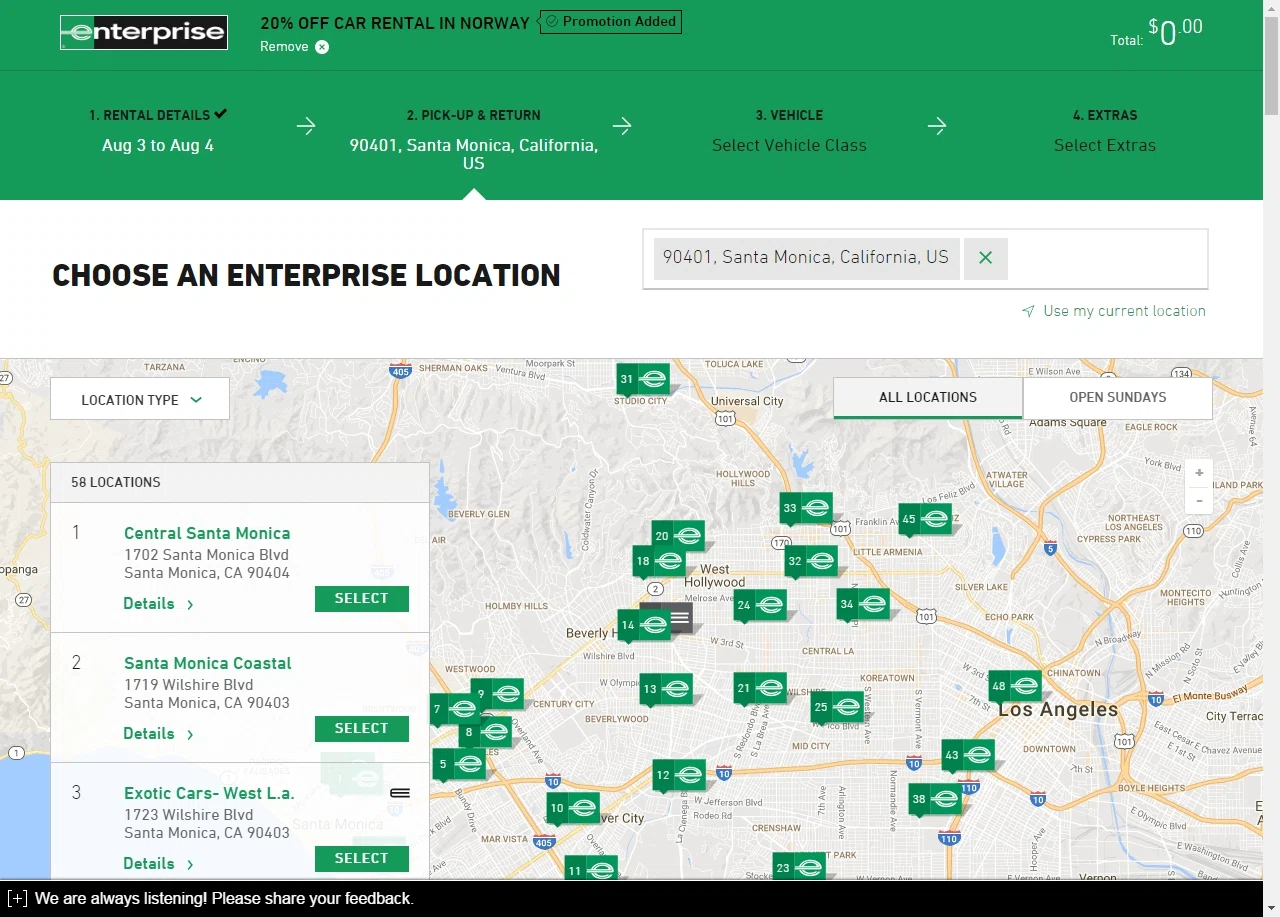Open the Santa Monica Coastal link
This screenshot has height=917, width=1280.
(x=208, y=664)
